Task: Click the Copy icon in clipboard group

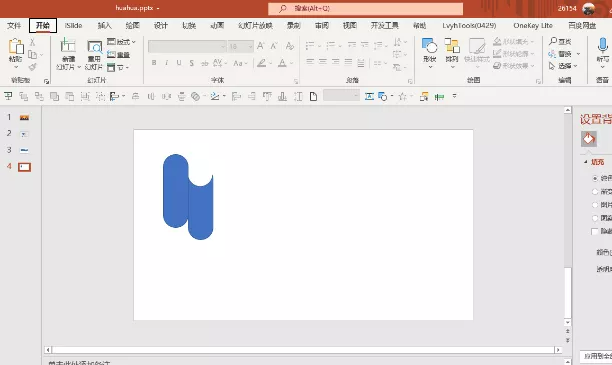Action: point(33,54)
